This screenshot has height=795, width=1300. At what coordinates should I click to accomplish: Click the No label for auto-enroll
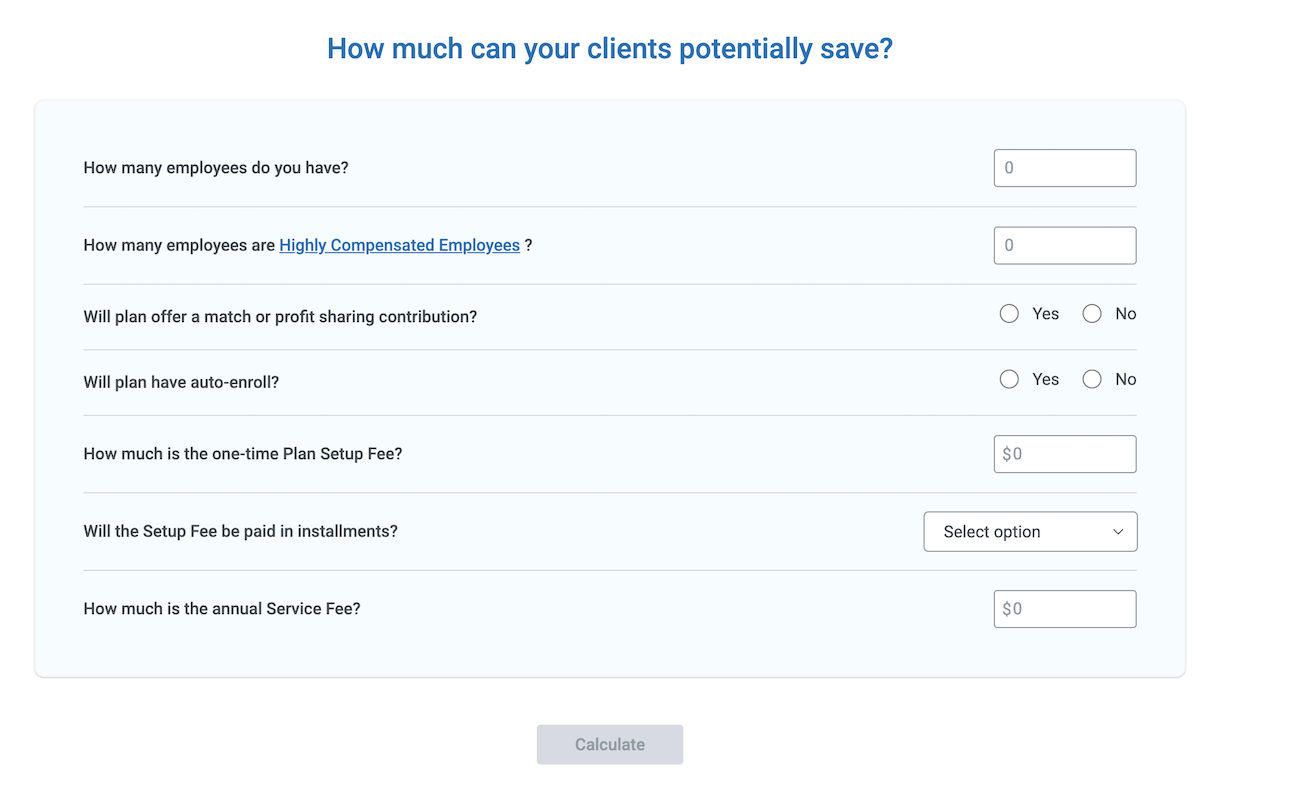click(1125, 379)
